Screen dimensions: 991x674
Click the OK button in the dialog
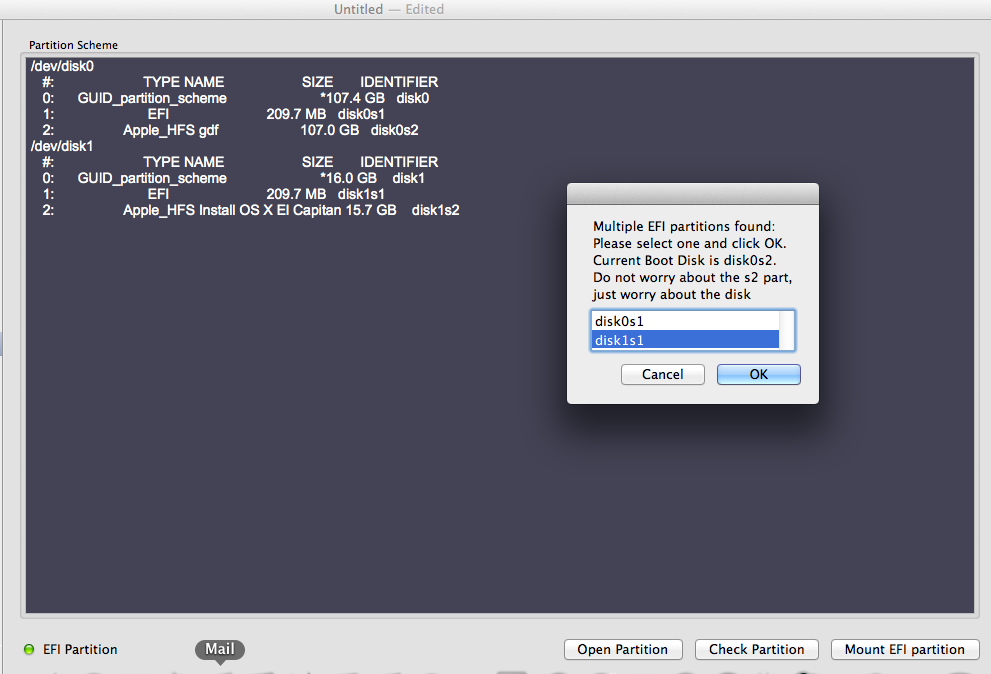pyautogui.click(x=758, y=374)
